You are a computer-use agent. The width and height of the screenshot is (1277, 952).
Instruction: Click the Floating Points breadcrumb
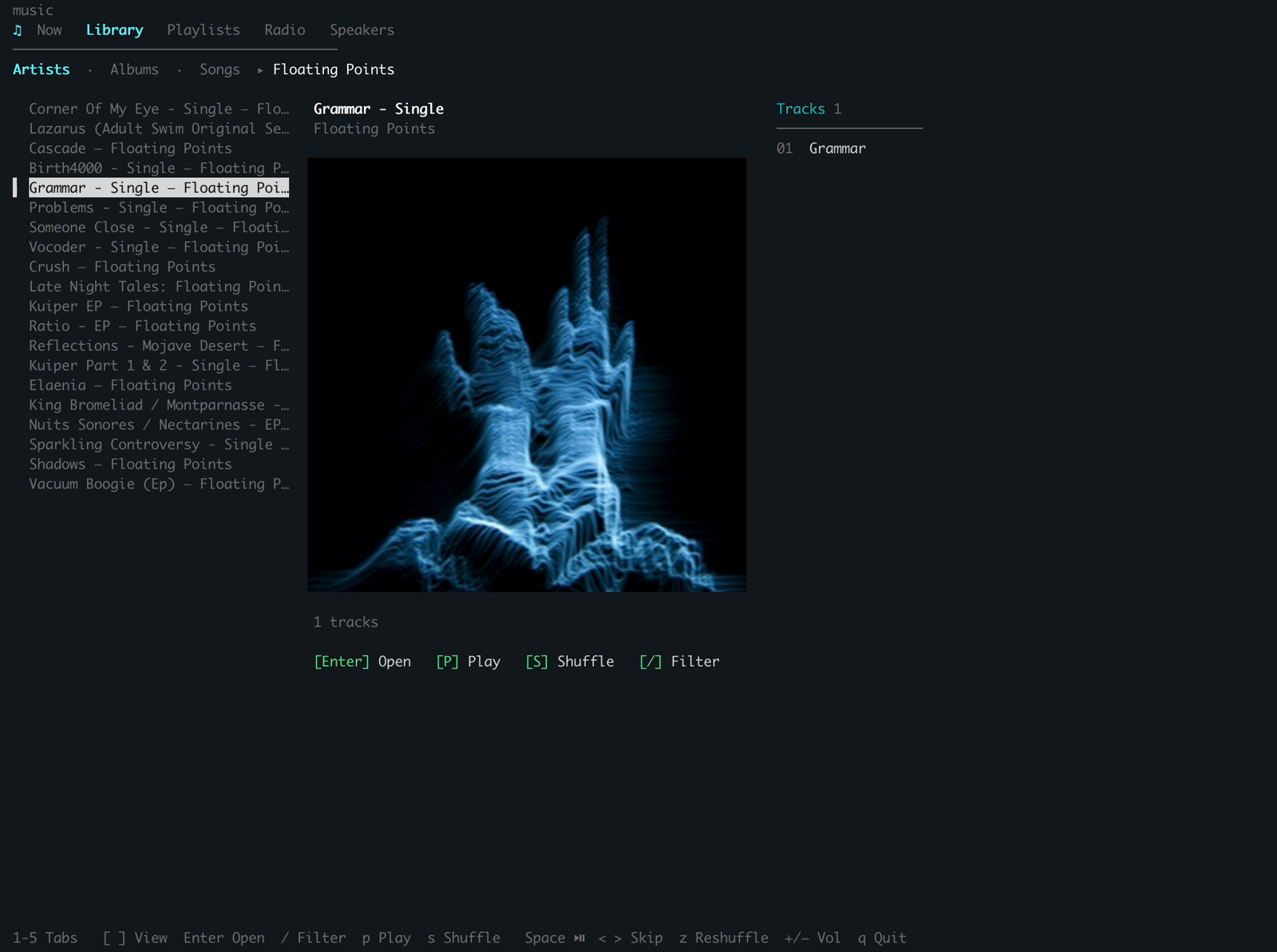334,69
